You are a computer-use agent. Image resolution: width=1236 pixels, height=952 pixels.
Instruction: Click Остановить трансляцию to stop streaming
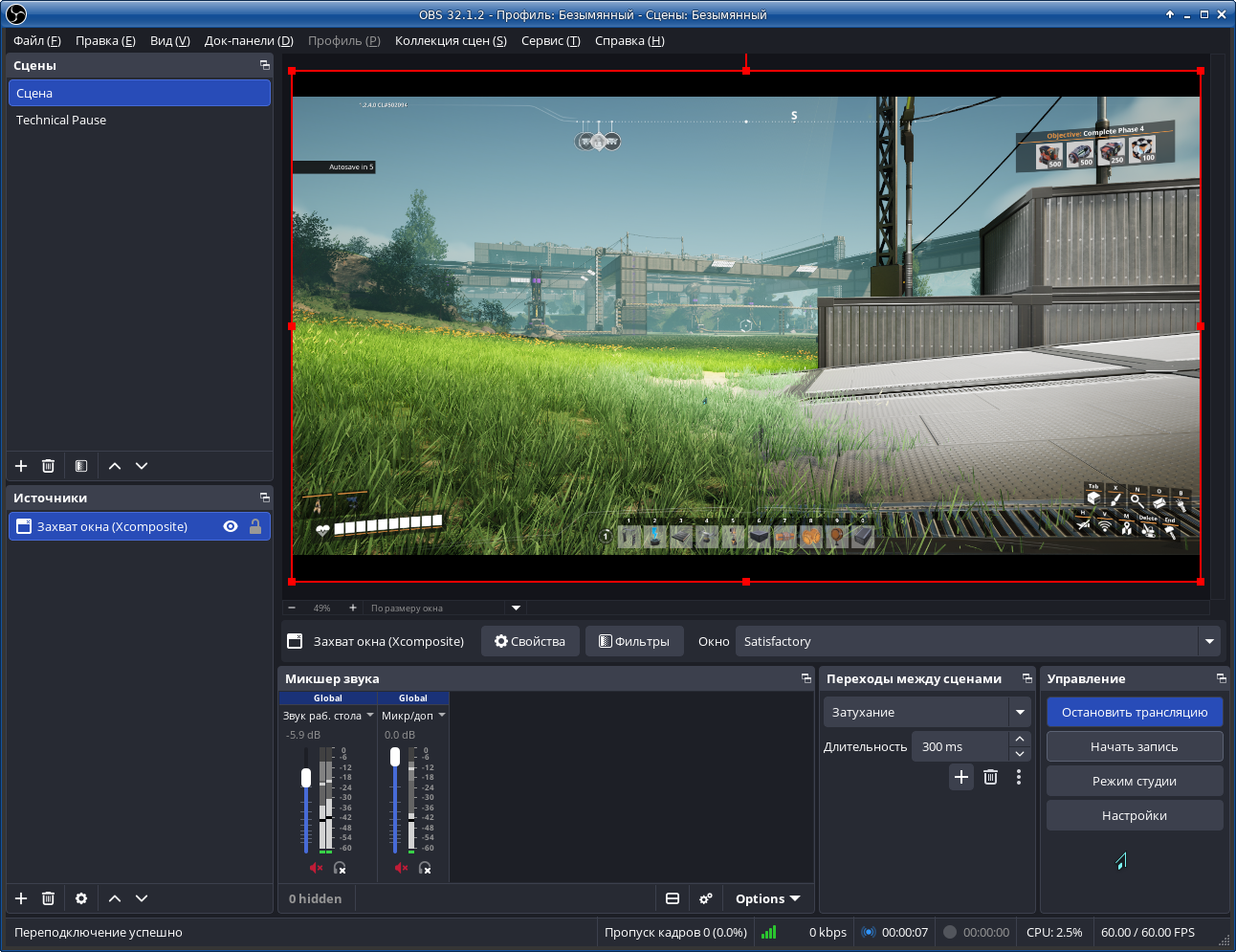pos(1135,712)
